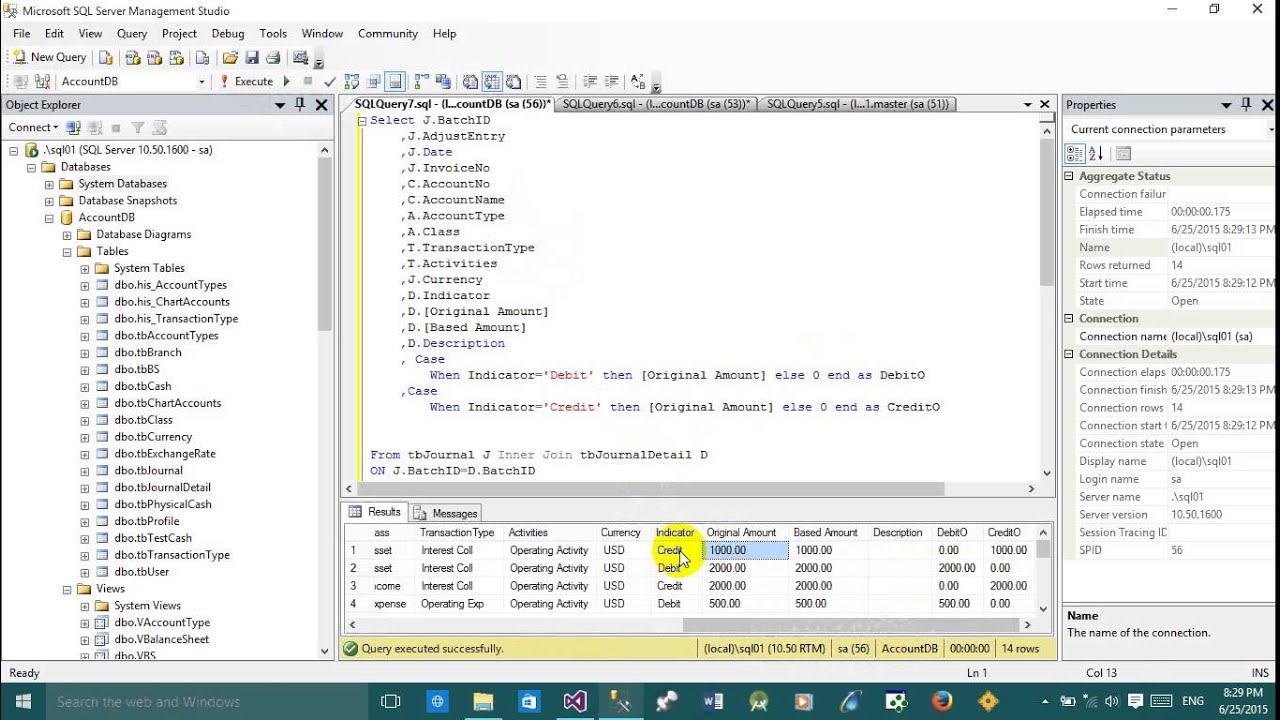The width and height of the screenshot is (1280, 720).
Task: Collapse Aggregate Status section in Properties
Action: tap(1069, 176)
